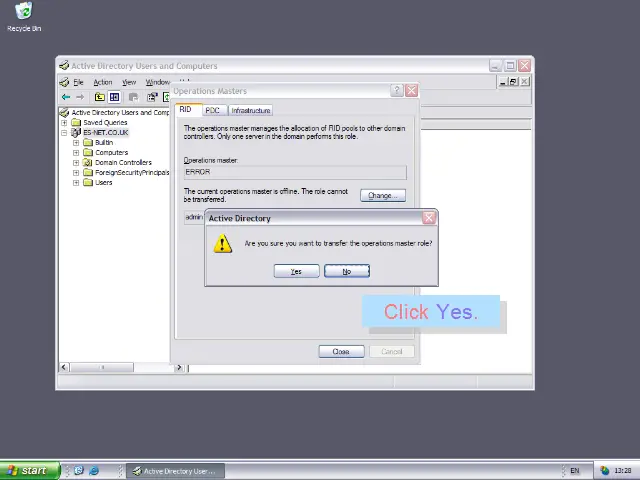This screenshot has width=640, height=480.
Task: Click the Internet Explorer quick launch icon
Action: pos(94,471)
